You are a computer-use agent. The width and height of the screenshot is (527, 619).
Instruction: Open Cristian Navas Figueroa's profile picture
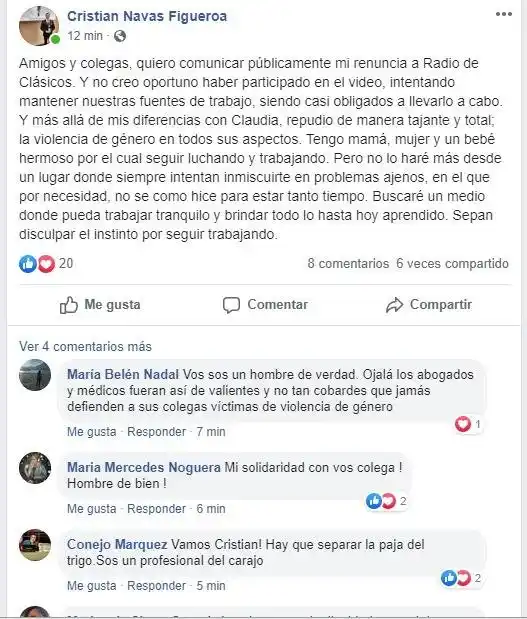[39, 26]
